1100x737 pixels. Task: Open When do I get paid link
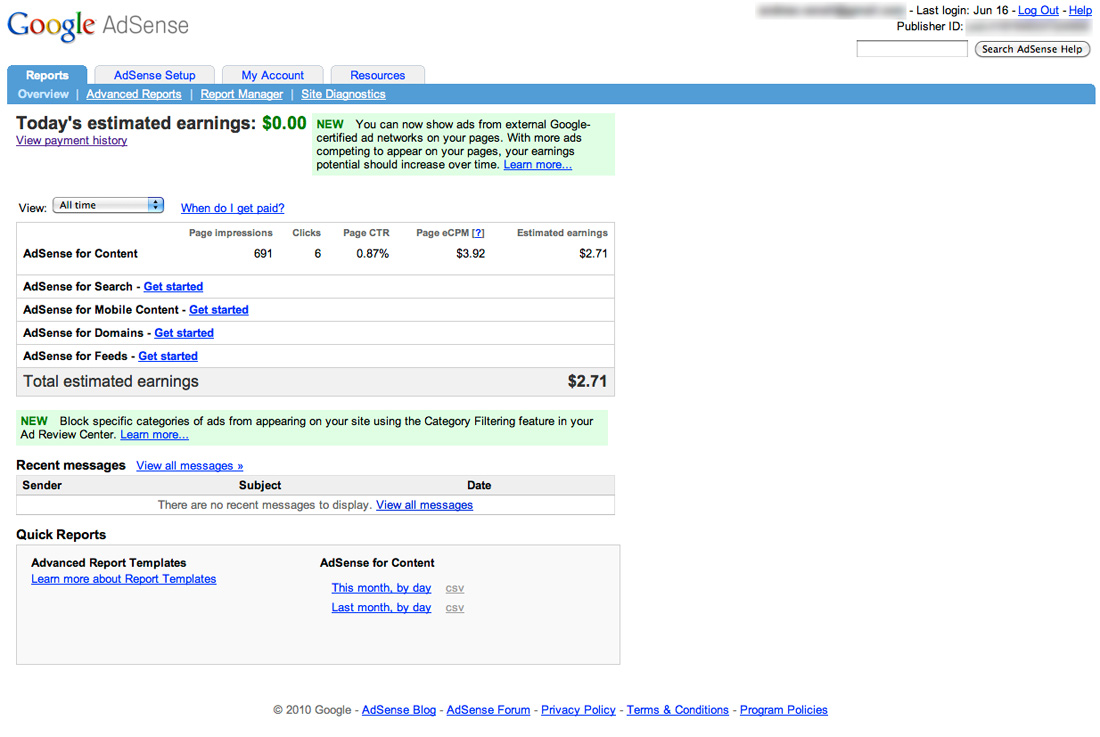click(232, 208)
